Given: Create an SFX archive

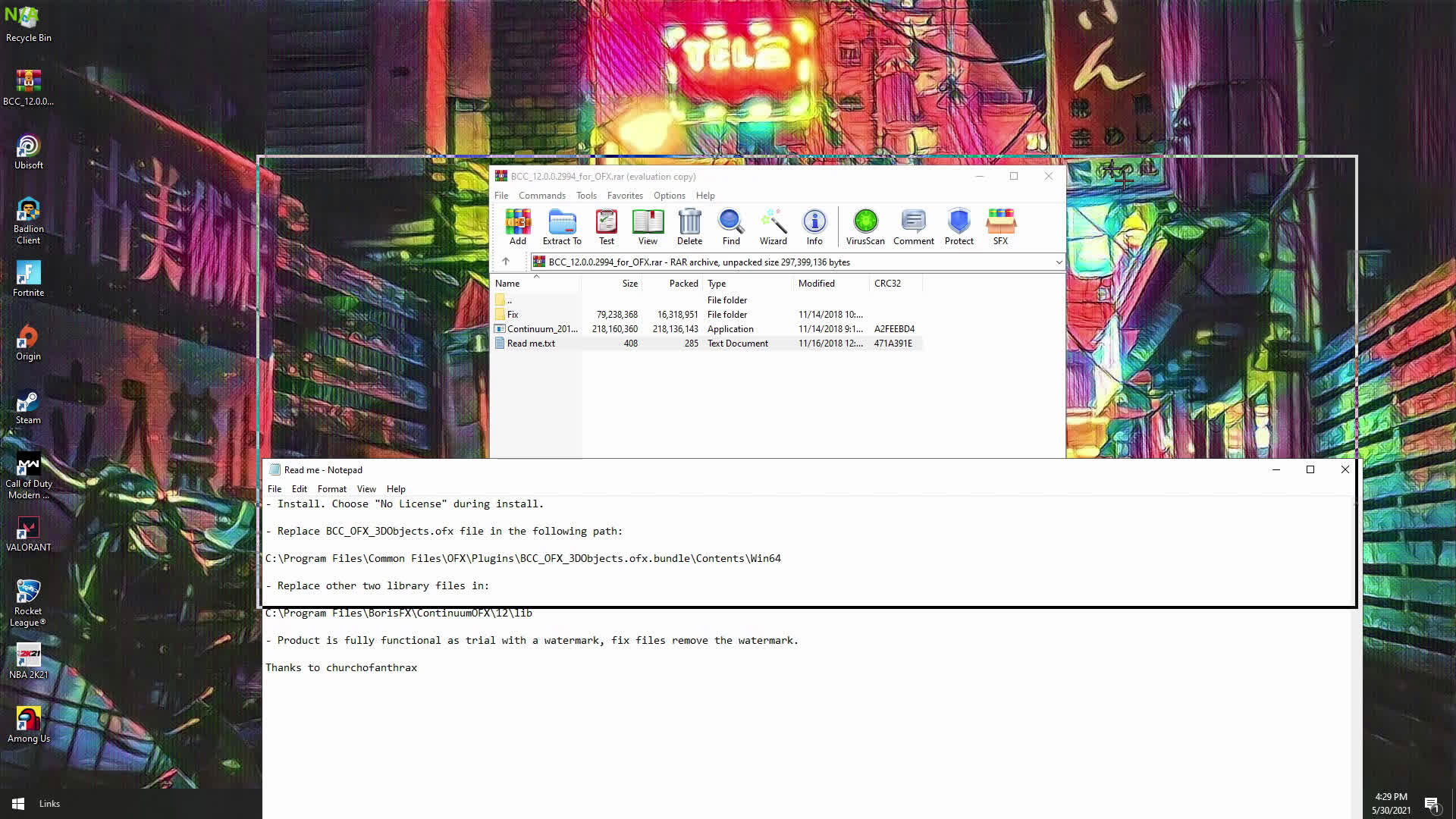Looking at the screenshot, I should click(x=1000, y=225).
